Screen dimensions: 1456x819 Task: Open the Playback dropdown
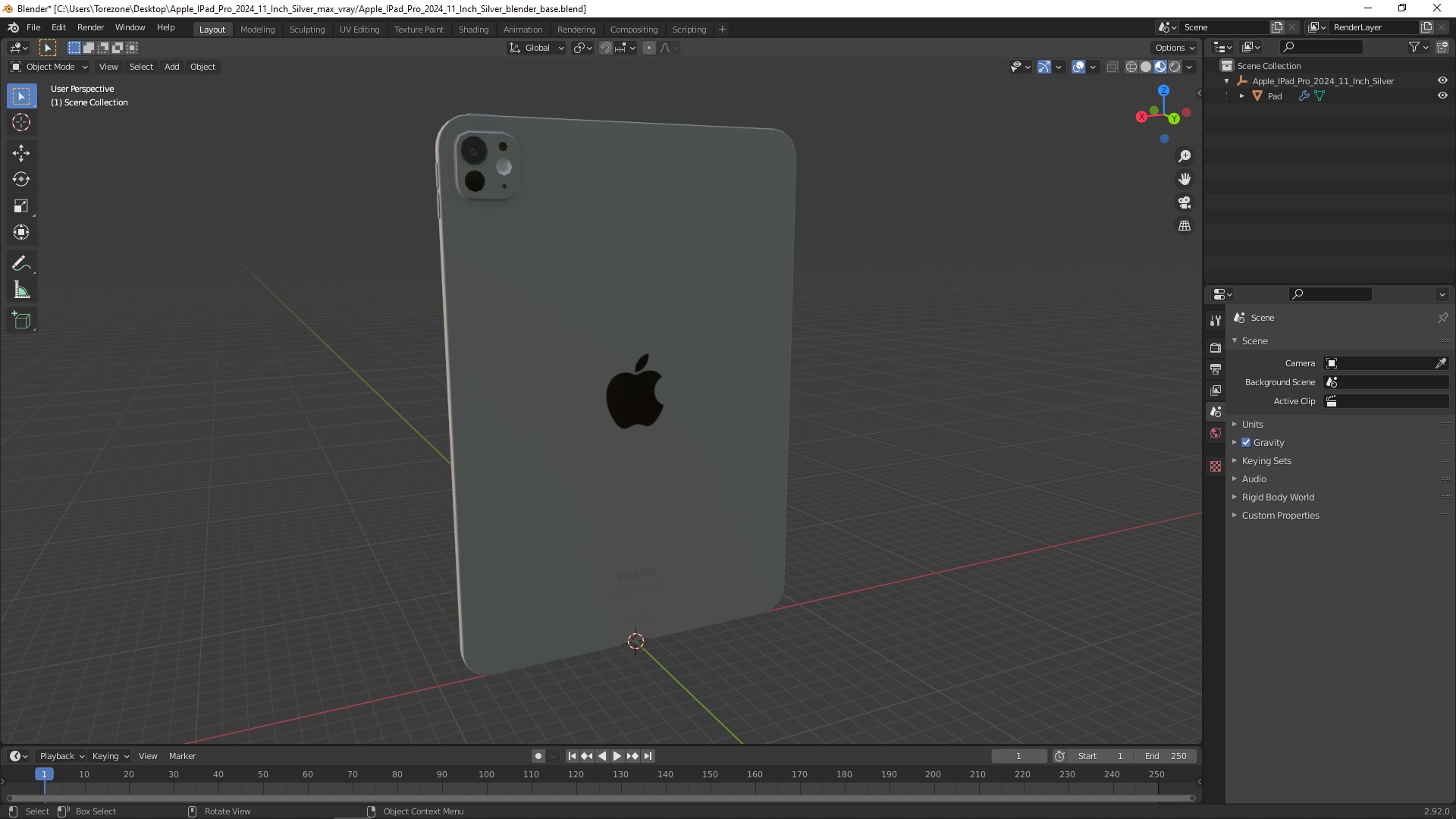pyautogui.click(x=61, y=756)
